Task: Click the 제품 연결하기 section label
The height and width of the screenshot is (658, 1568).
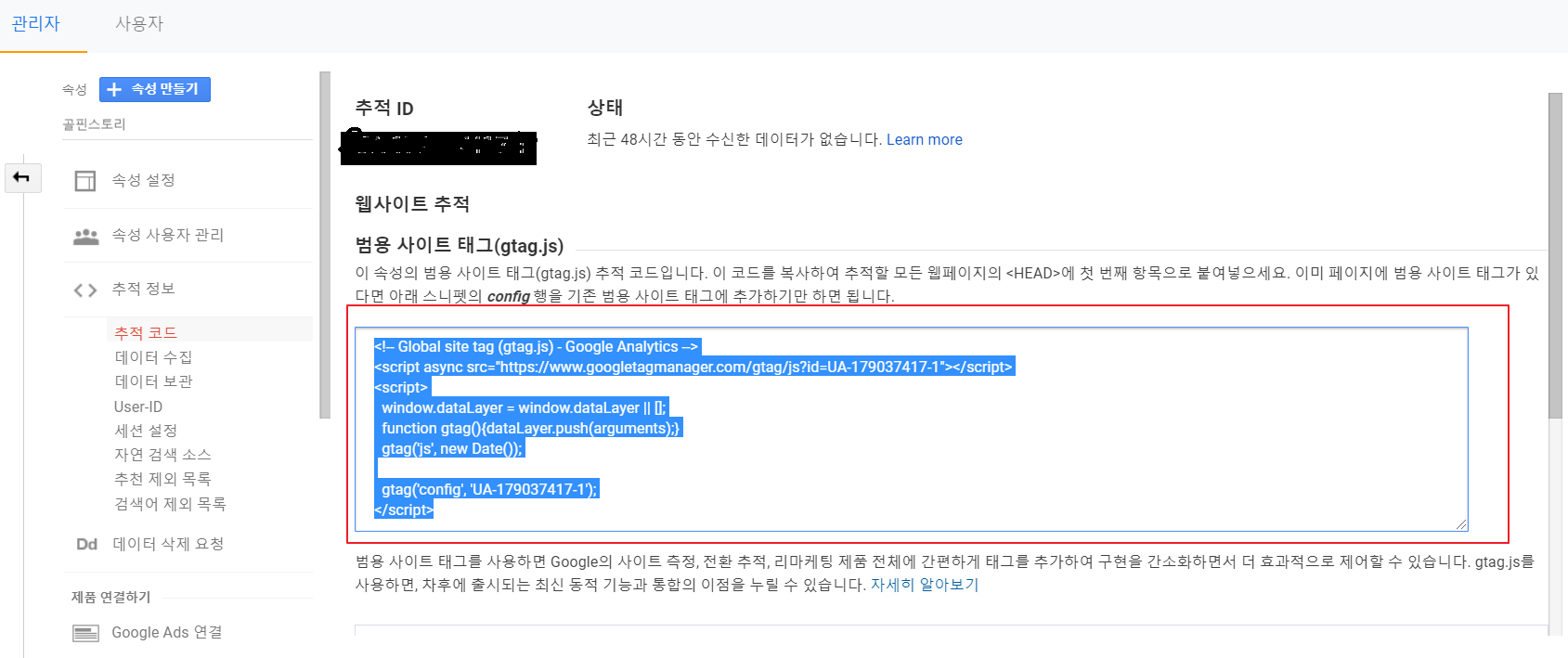Action: click(110, 597)
